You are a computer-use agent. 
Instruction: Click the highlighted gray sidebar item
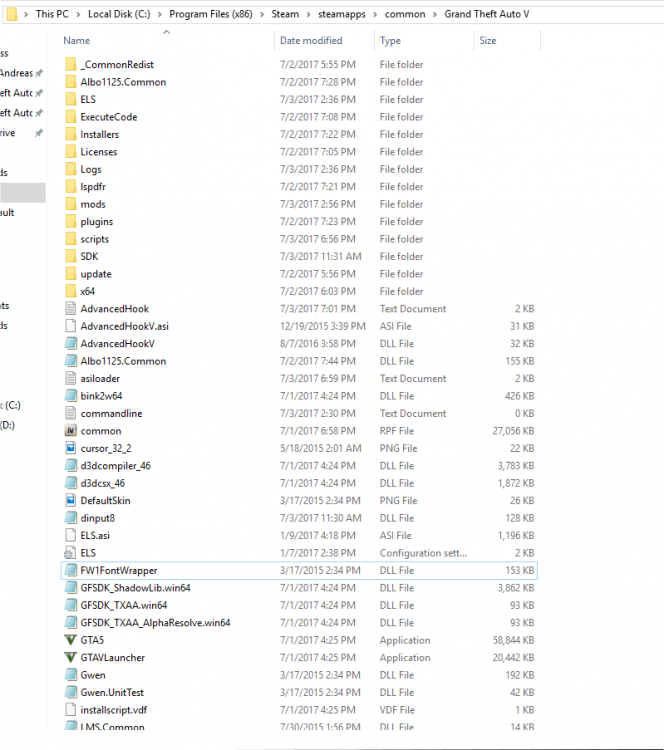(x=23, y=192)
